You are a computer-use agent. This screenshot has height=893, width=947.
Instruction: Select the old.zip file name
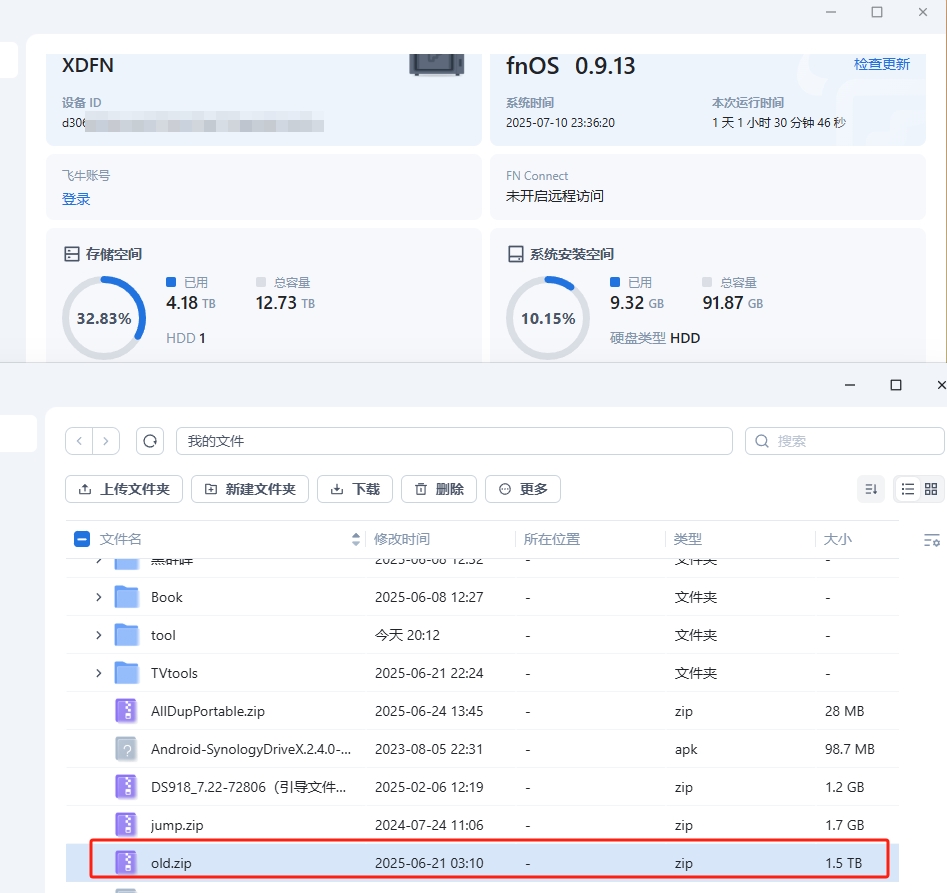pos(171,863)
